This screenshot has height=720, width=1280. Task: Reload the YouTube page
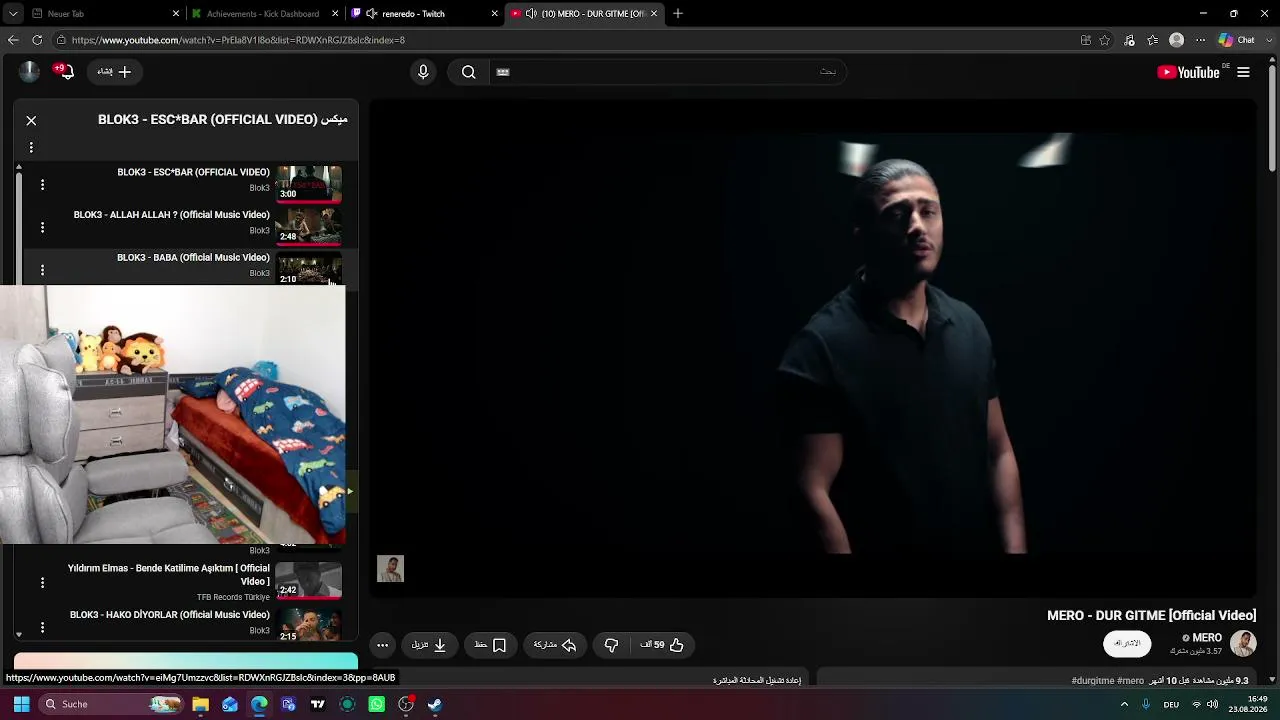coord(37,40)
